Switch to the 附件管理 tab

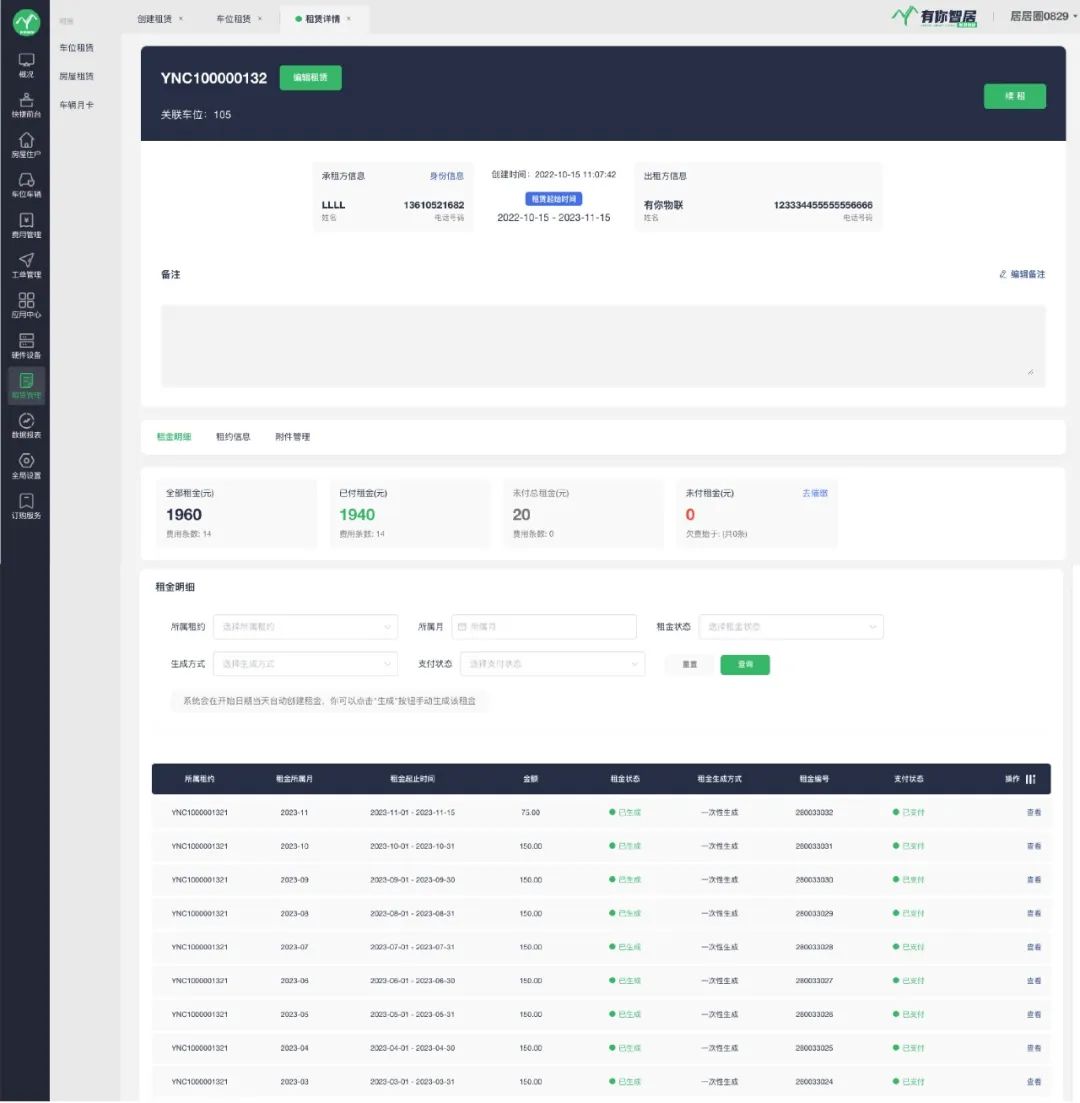click(292, 437)
